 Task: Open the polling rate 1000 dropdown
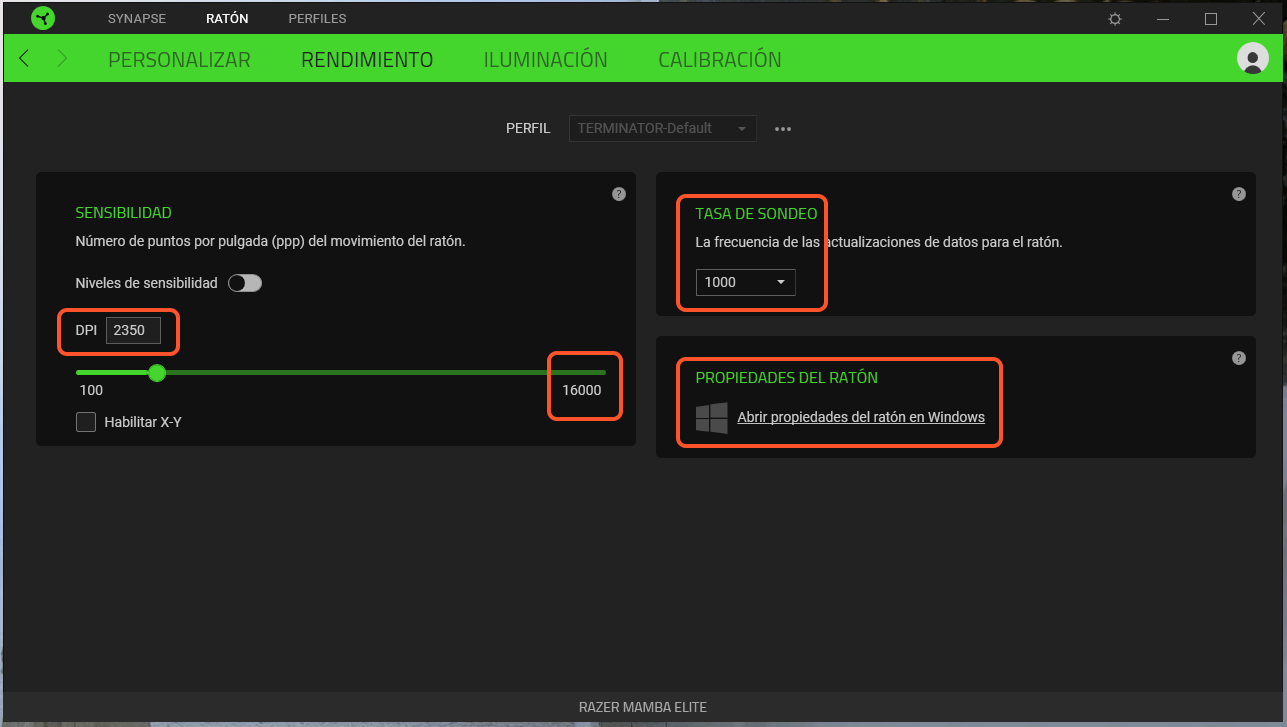(746, 282)
